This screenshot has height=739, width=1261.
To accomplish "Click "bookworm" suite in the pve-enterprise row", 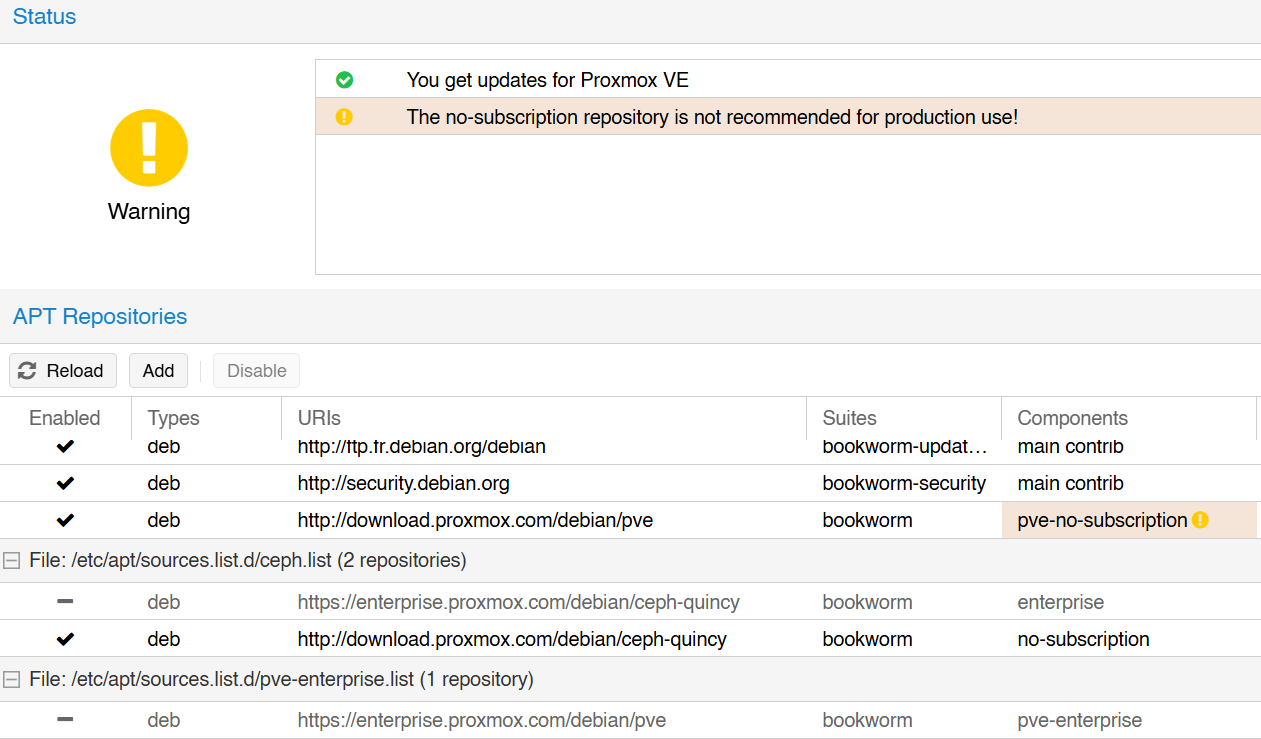I will [868, 720].
